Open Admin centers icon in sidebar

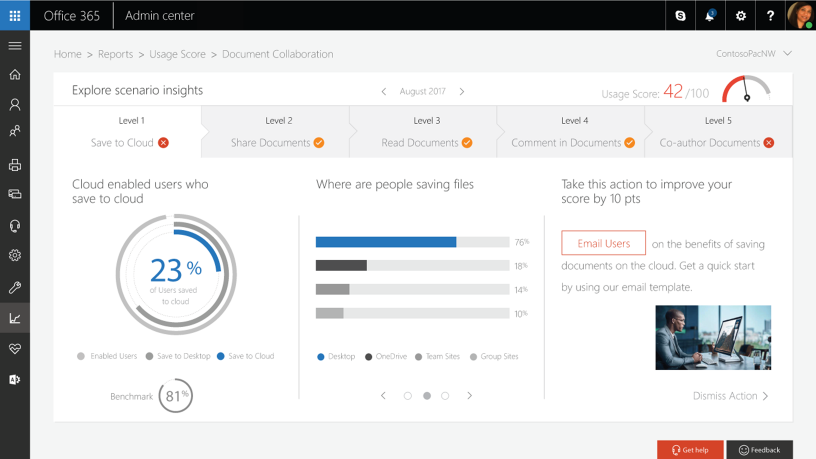15,380
